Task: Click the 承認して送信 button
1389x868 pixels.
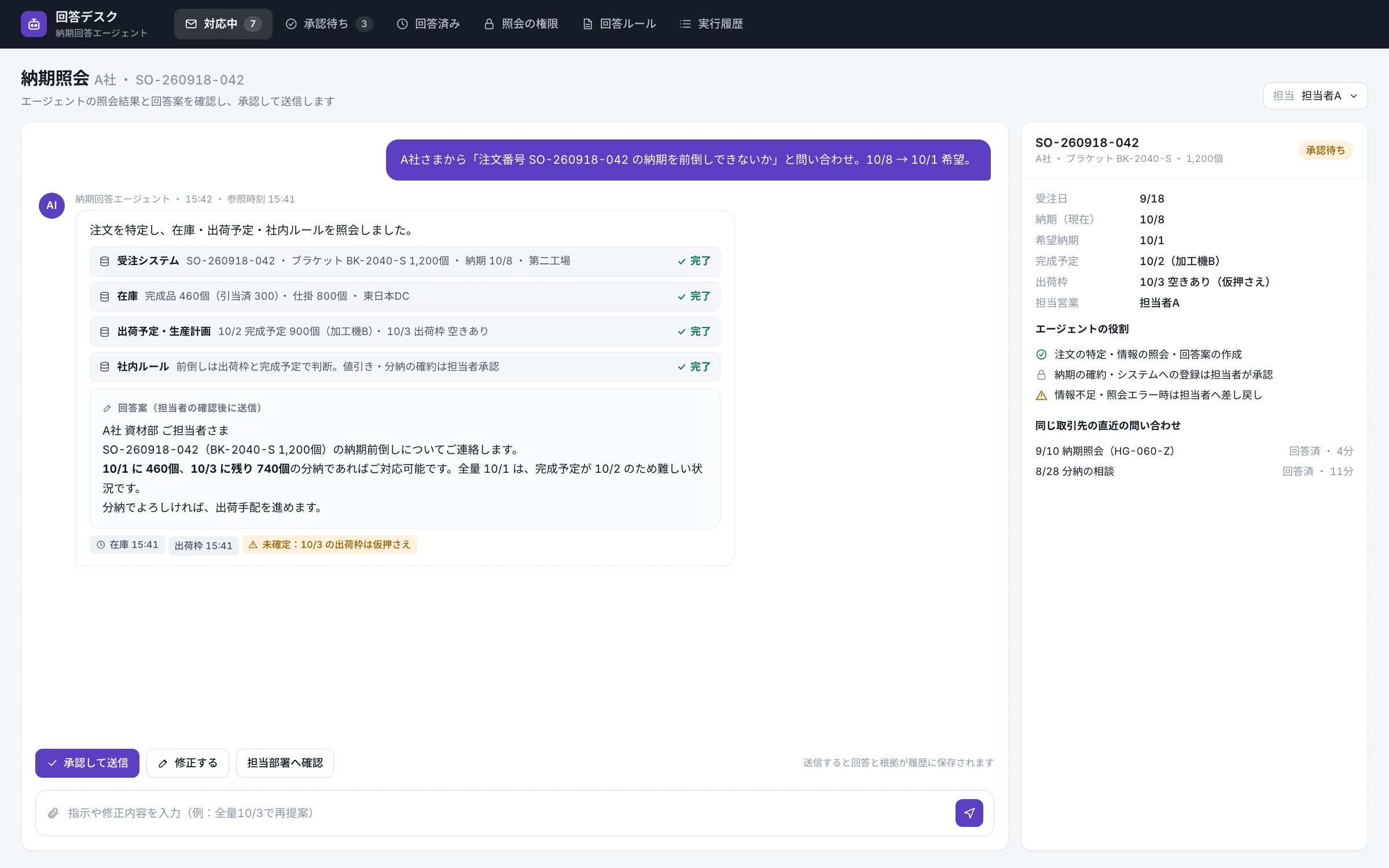Action: coord(87,763)
